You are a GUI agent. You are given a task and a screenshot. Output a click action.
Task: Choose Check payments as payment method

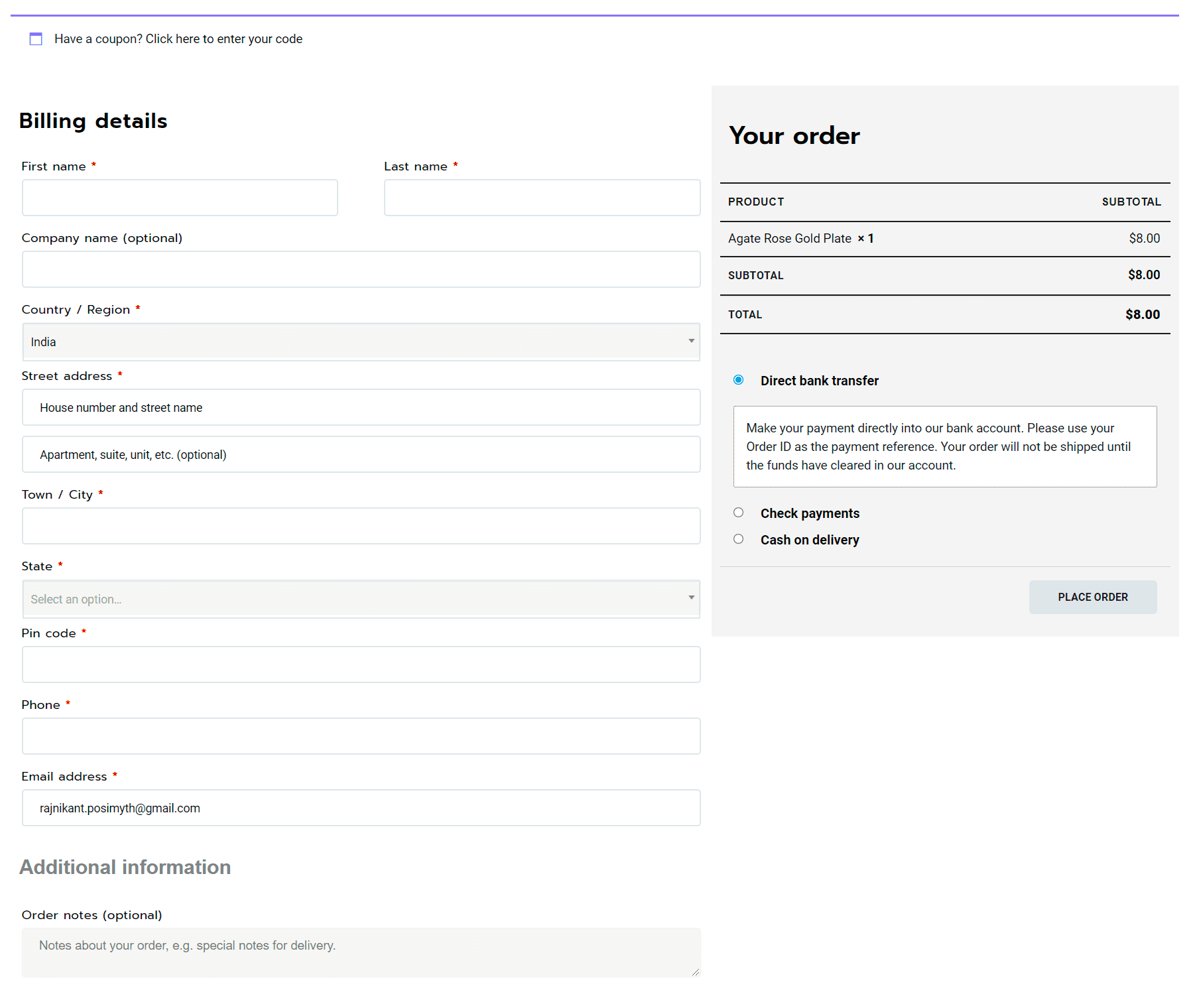pyautogui.click(x=739, y=512)
